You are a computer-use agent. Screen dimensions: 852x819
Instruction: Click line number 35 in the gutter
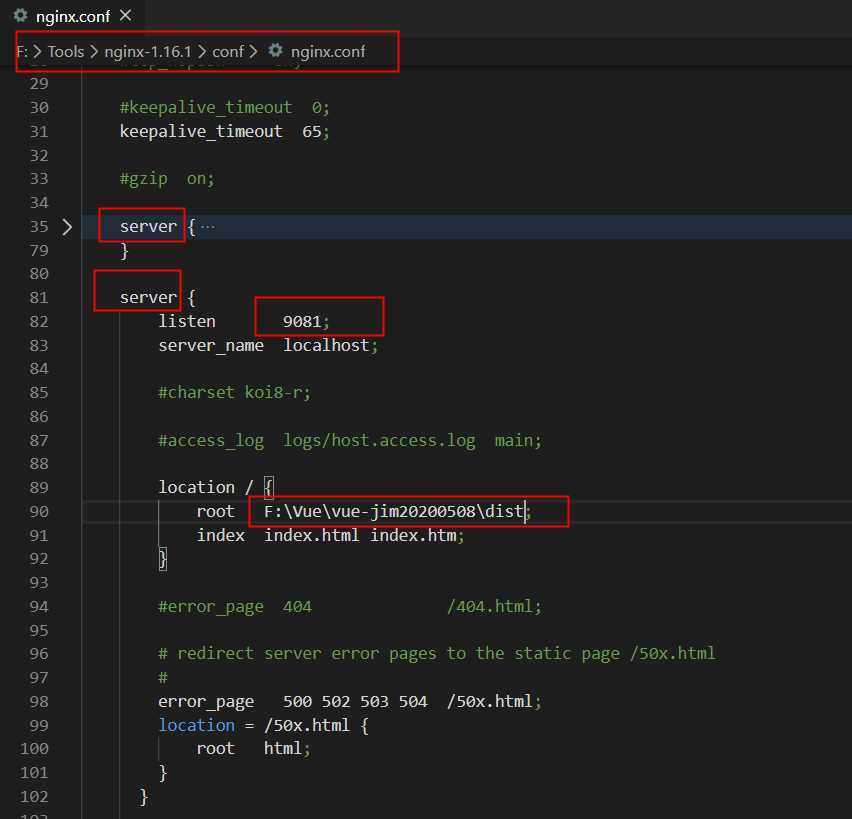(39, 227)
